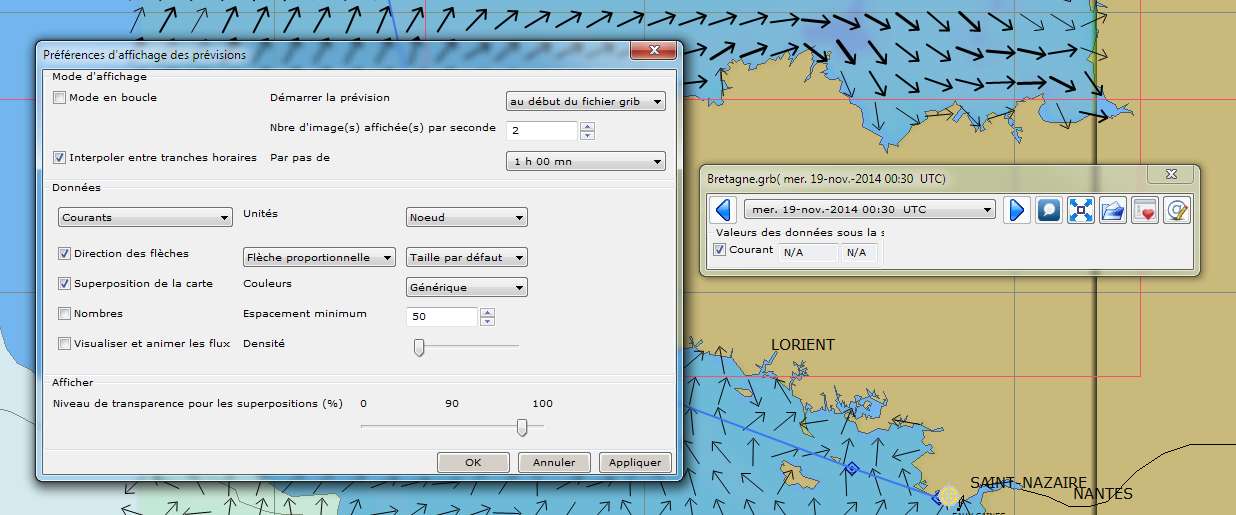Close the Bretagne.grb panel

coord(1171,176)
